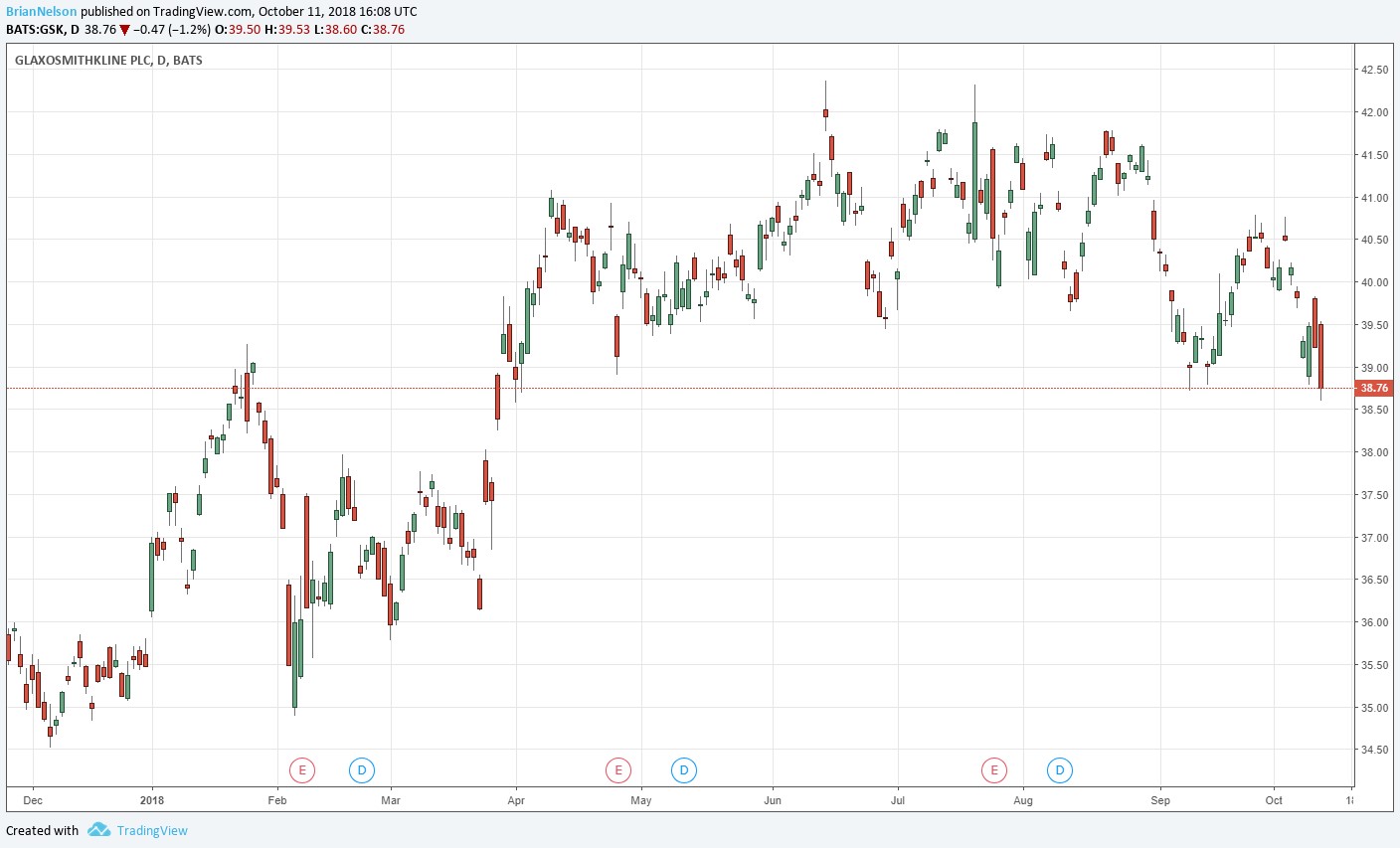Viewport: 1400px width, 848px height.
Task: Click the TradingView cloud logo icon
Action: click(97, 830)
